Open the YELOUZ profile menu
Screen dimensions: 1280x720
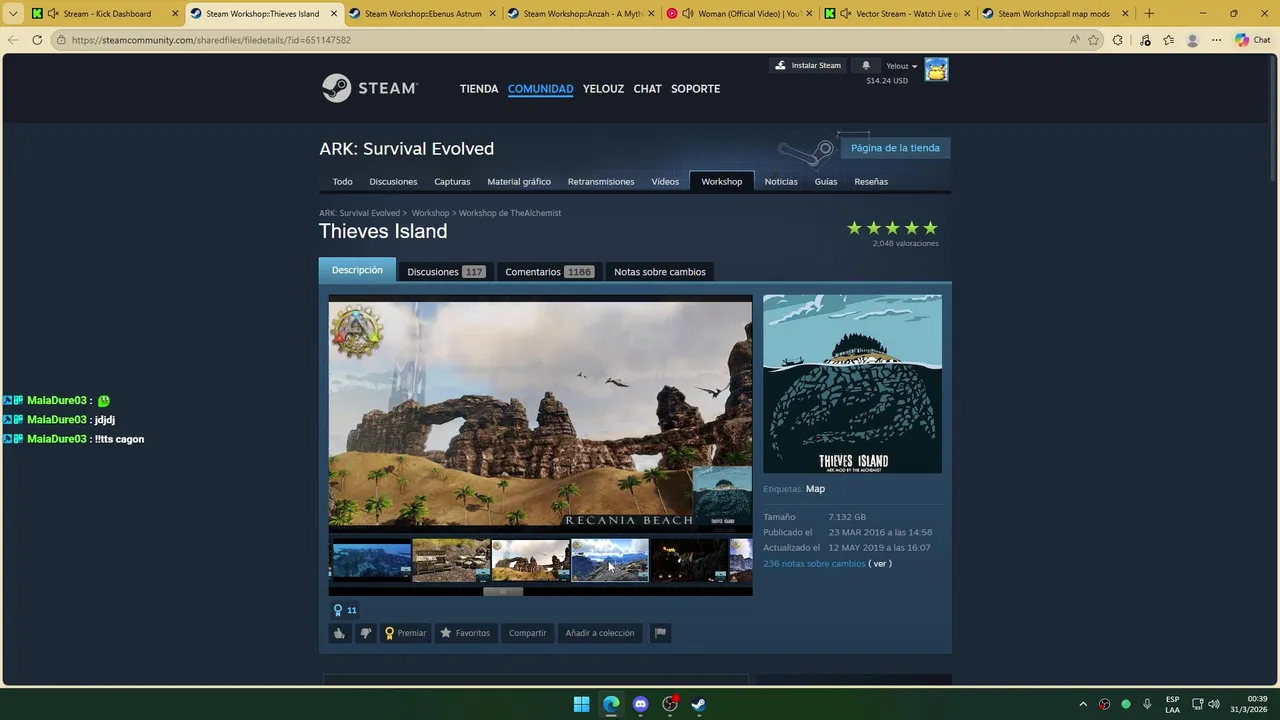click(x=603, y=88)
